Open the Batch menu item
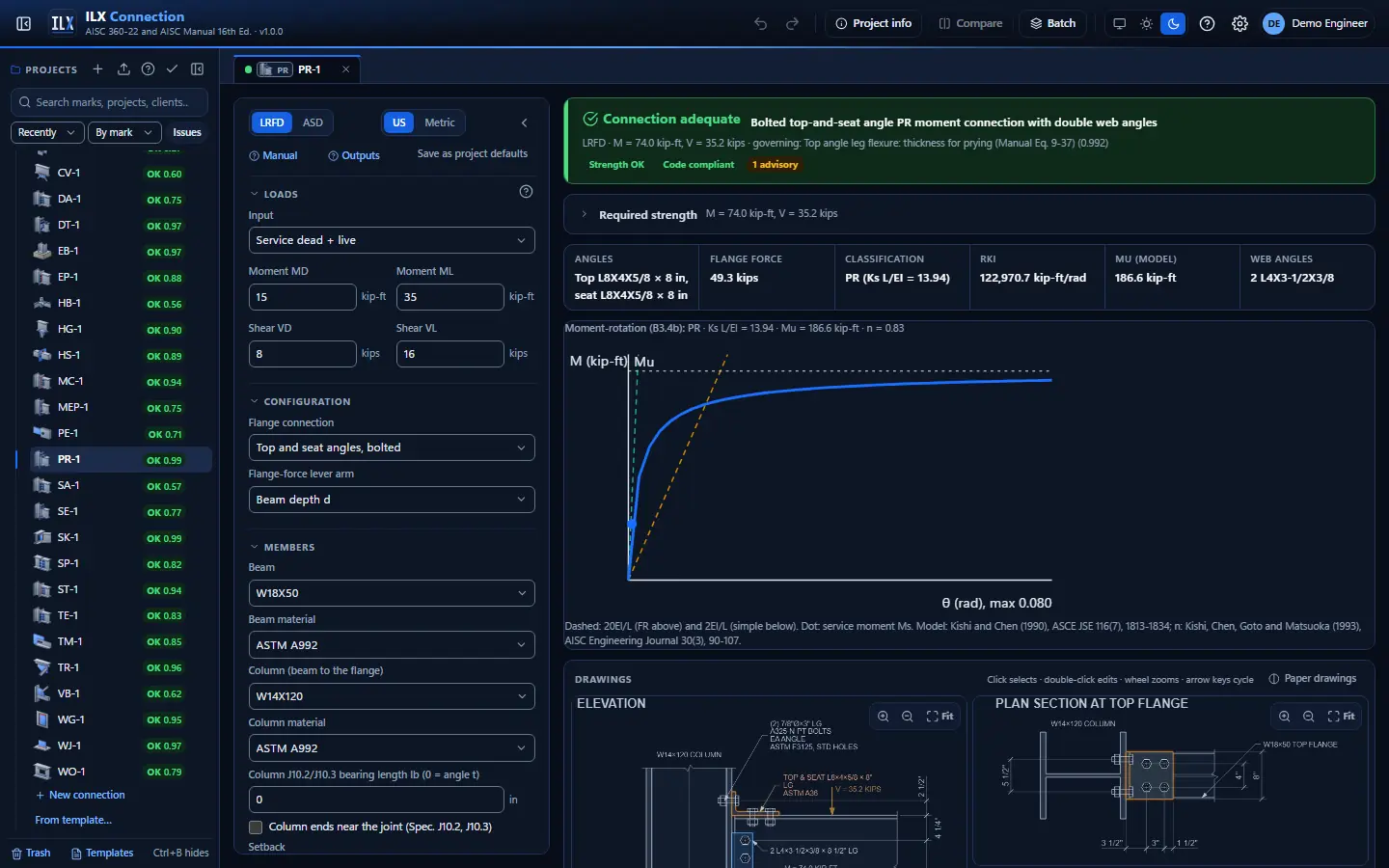 click(1052, 23)
